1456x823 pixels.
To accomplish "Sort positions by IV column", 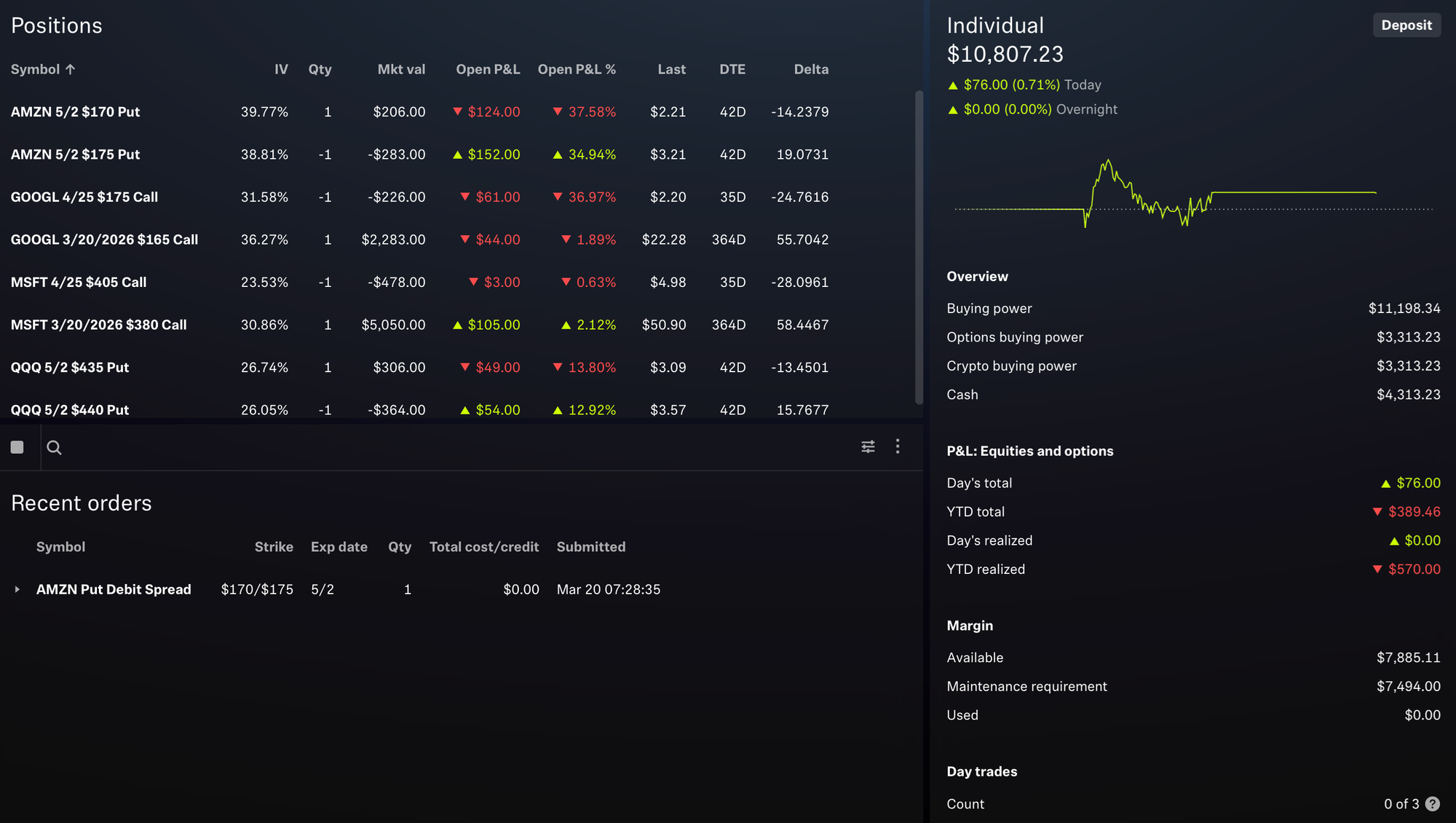I will coord(281,69).
